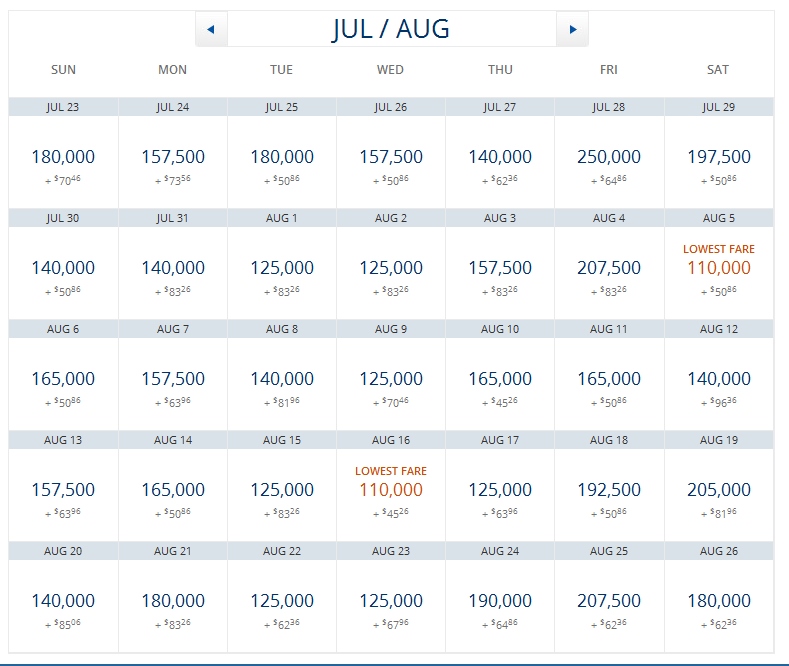Pick Jul 28 fare of 250,000 miles
The height and width of the screenshot is (666, 789).
click(x=609, y=157)
